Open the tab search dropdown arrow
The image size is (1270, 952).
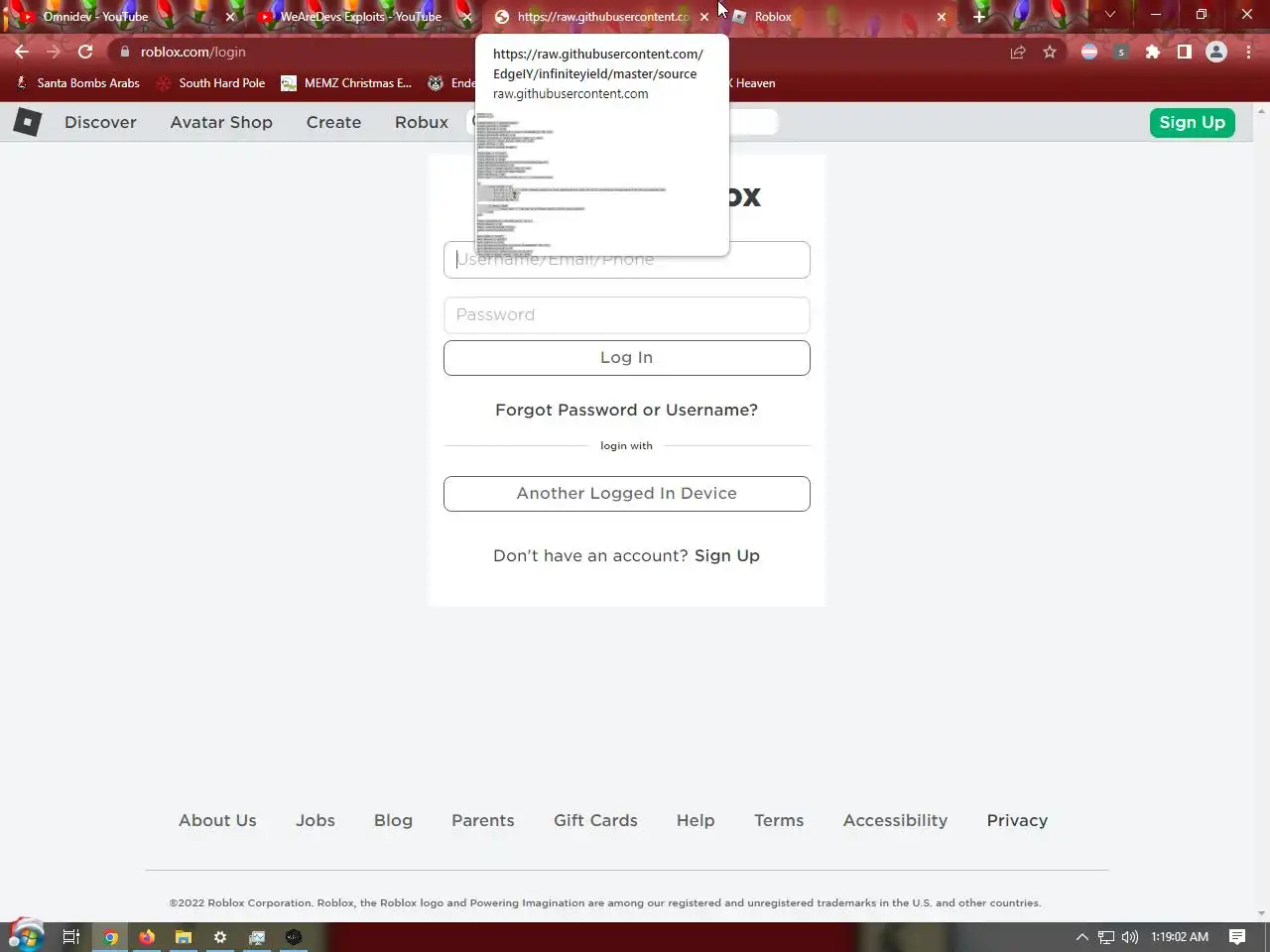(1110, 15)
